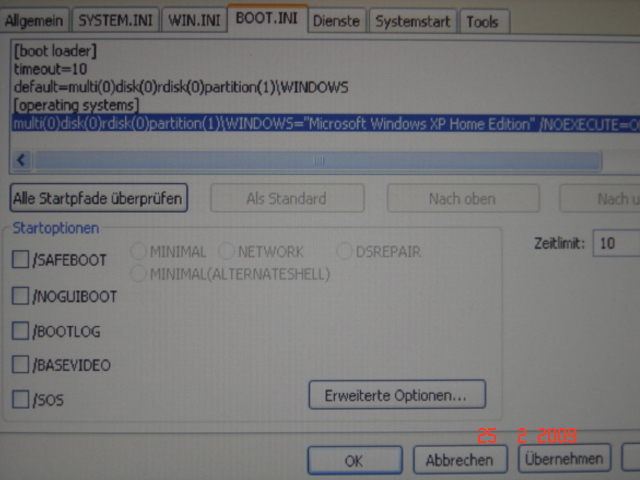Click the Zeitlimit input field

click(x=615, y=244)
